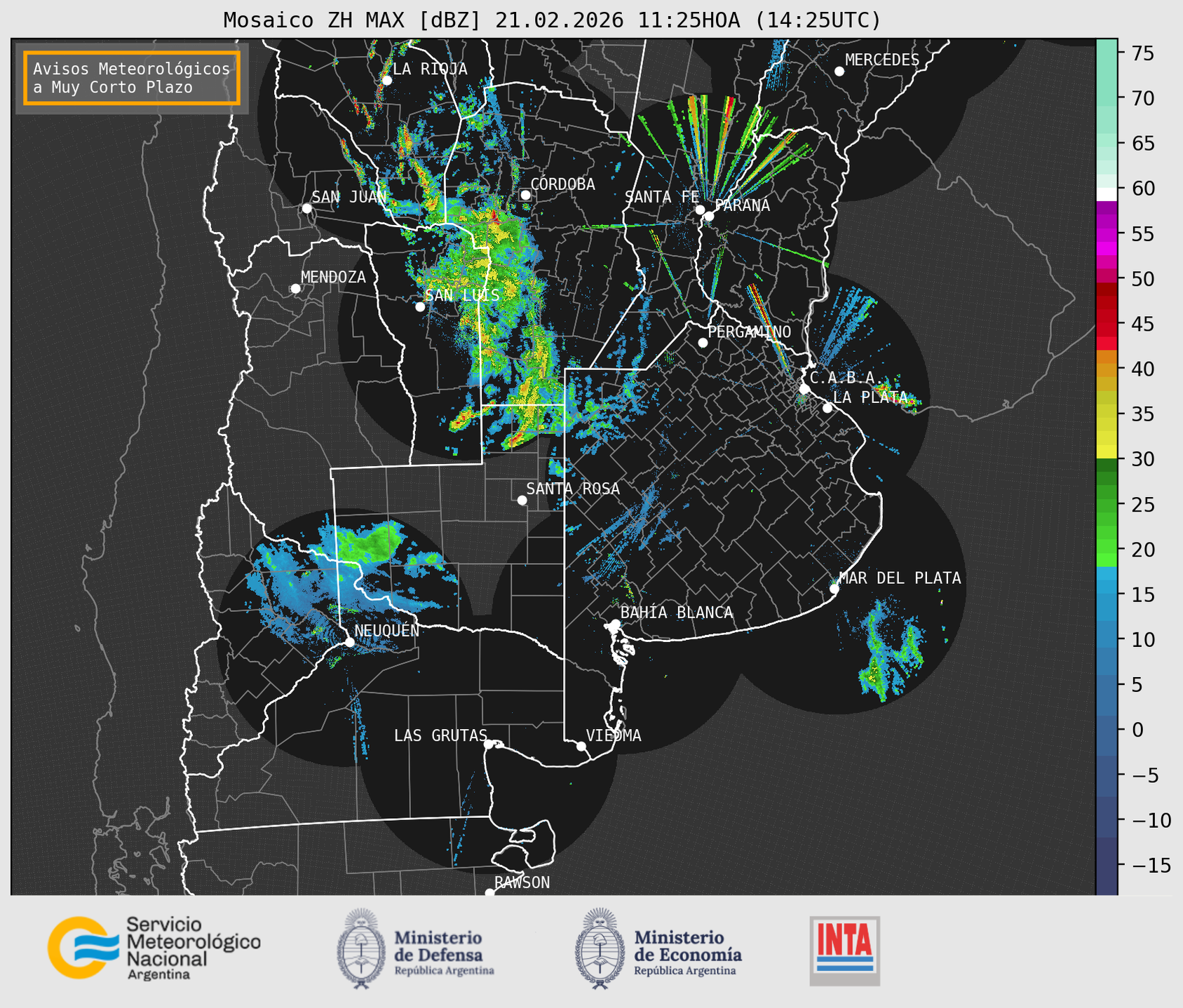Click the -15 dBZ dark blue band on colorbar
The width and height of the screenshot is (1183, 1008).
(x=1107, y=866)
